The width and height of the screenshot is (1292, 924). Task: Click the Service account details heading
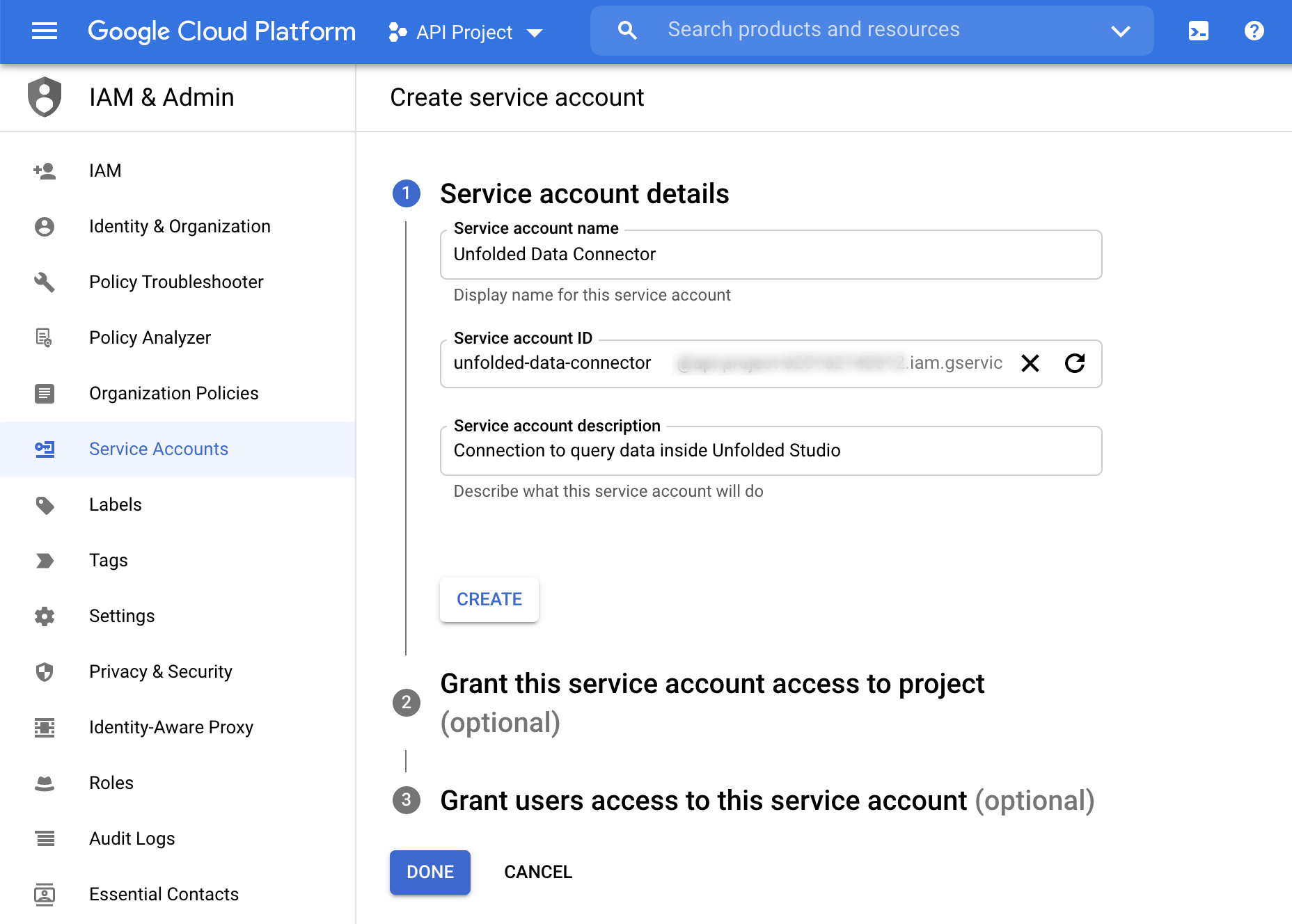point(585,193)
